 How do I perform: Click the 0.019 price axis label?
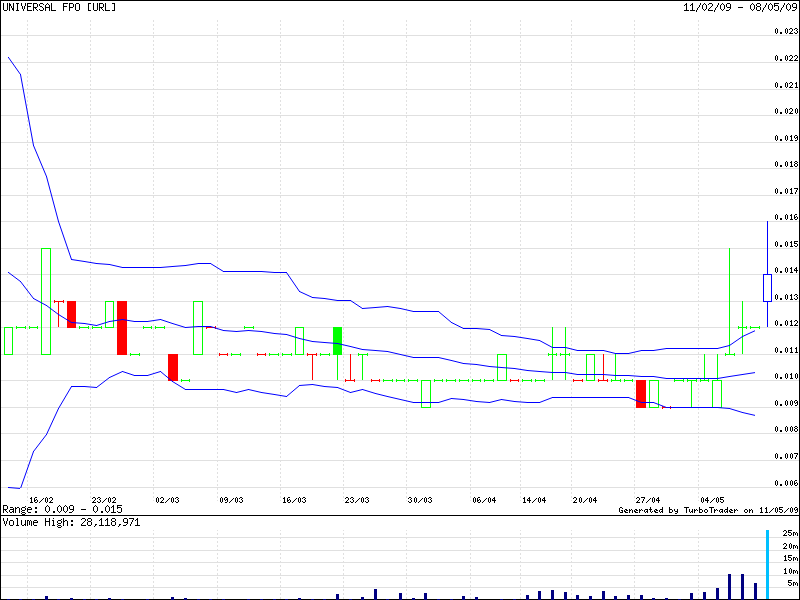click(785, 138)
